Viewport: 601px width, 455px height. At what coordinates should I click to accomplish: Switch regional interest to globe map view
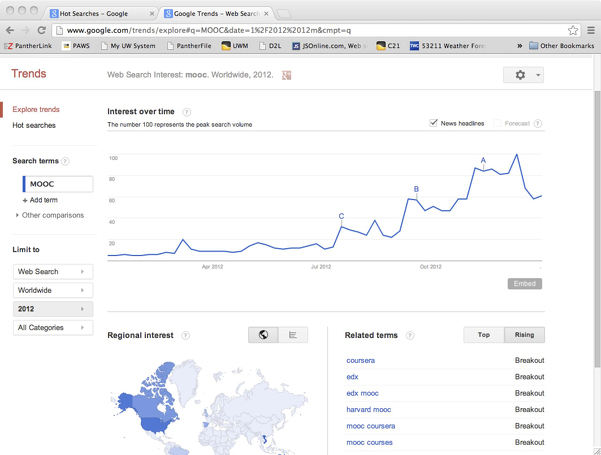(x=263, y=335)
